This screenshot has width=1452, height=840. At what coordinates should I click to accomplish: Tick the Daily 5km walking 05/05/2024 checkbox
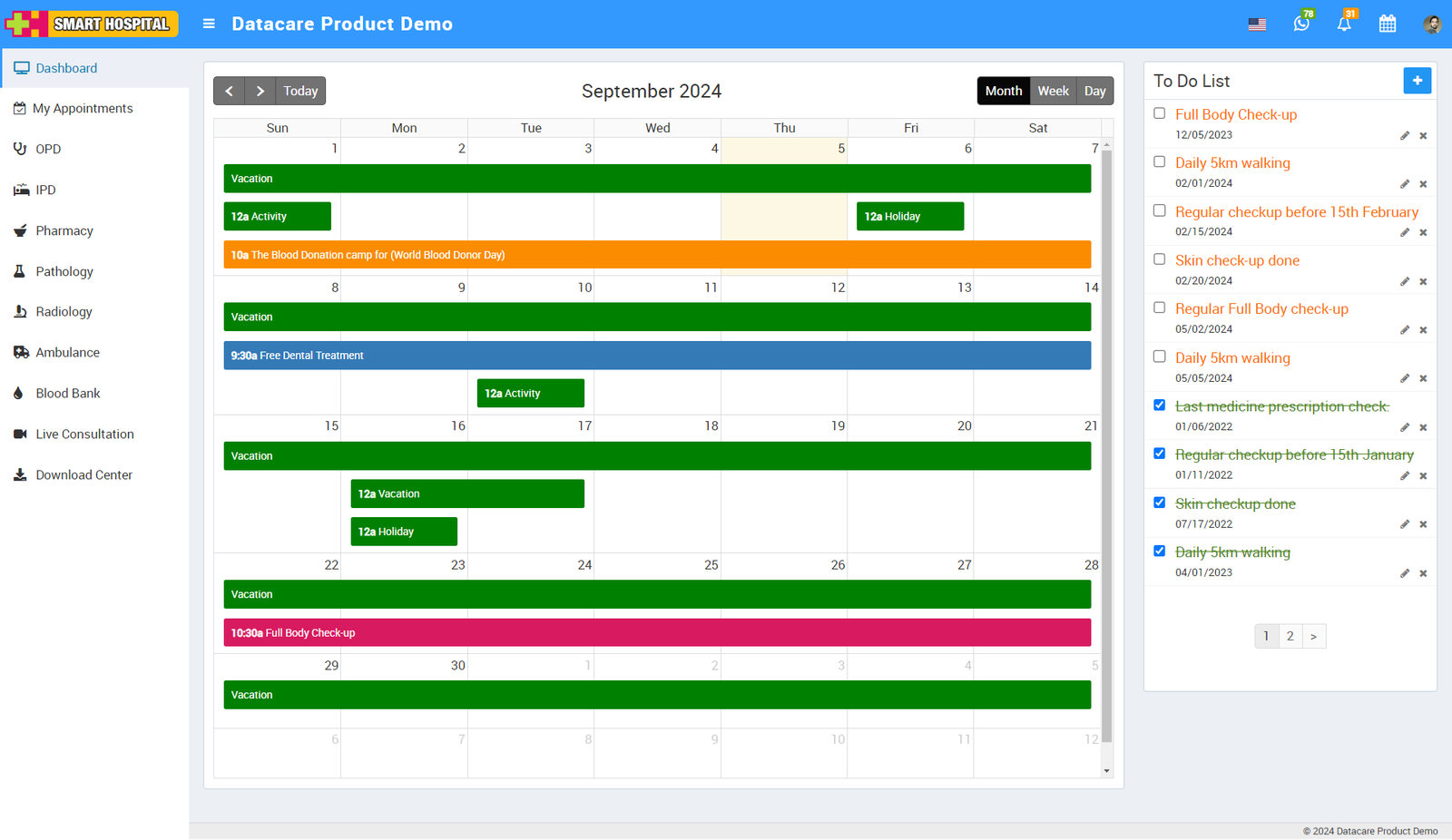click(x=1159, y=357)
